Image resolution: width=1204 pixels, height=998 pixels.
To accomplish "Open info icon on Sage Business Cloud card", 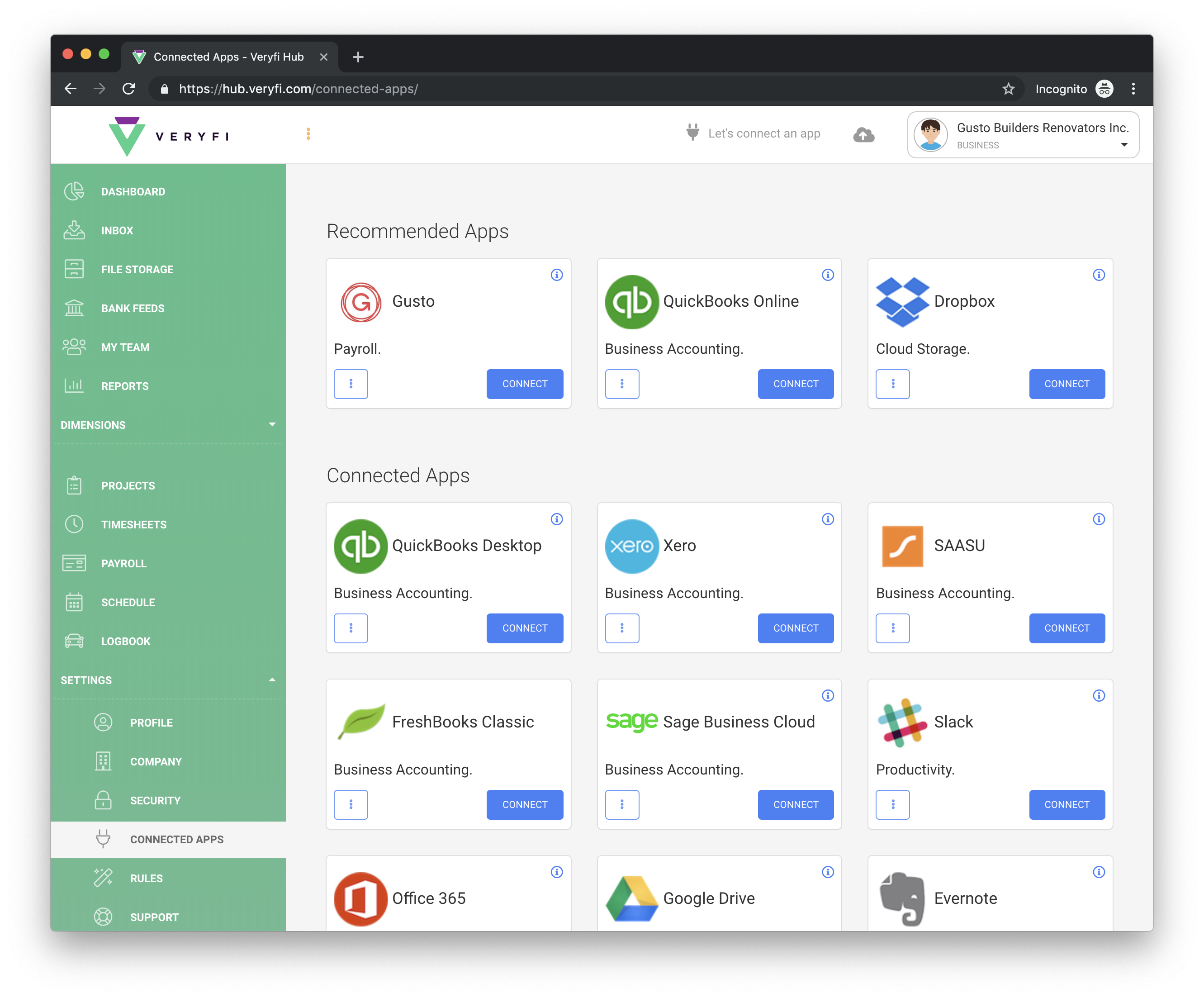I will click(827, 696).
